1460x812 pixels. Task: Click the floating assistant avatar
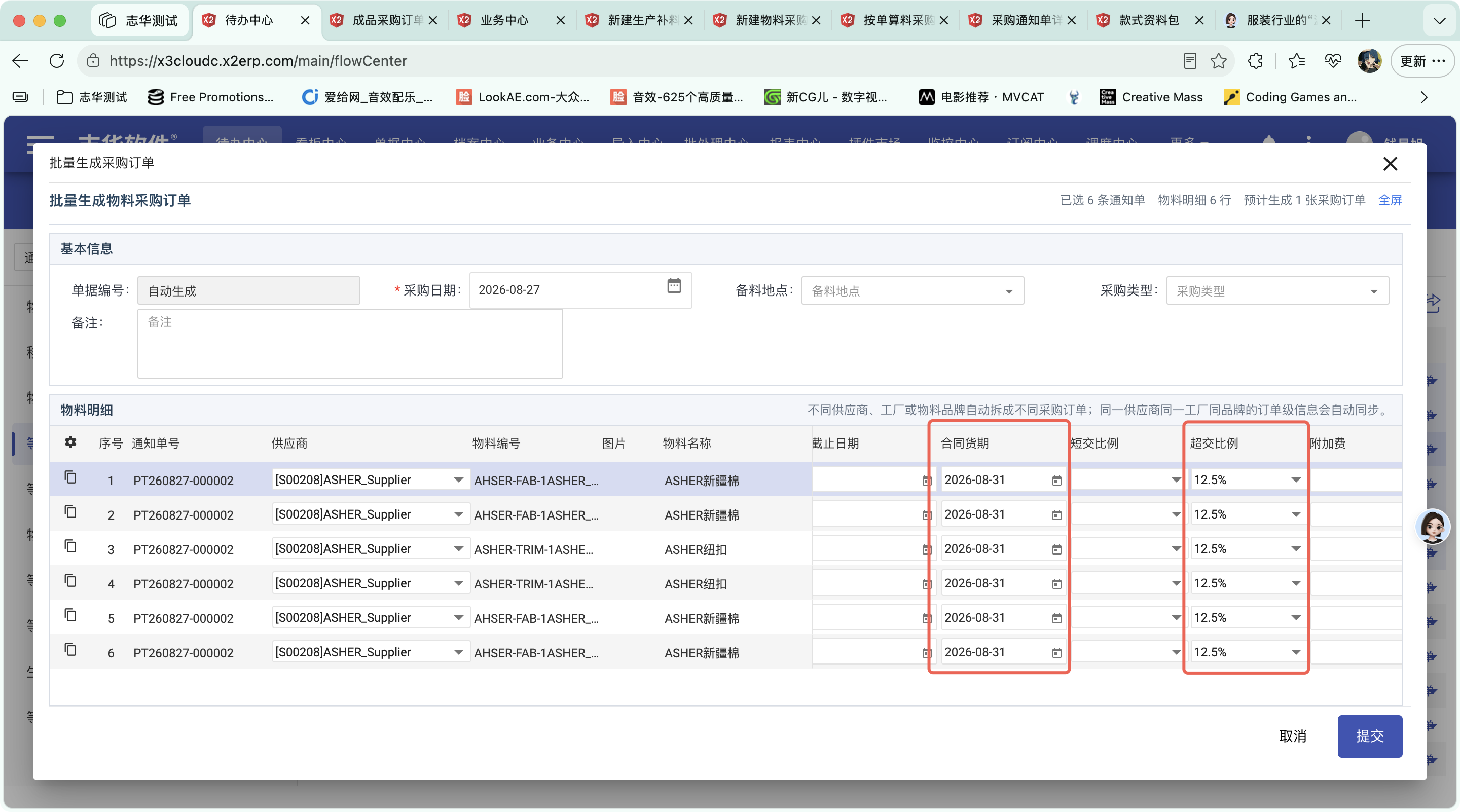(x=1432, y=527)
